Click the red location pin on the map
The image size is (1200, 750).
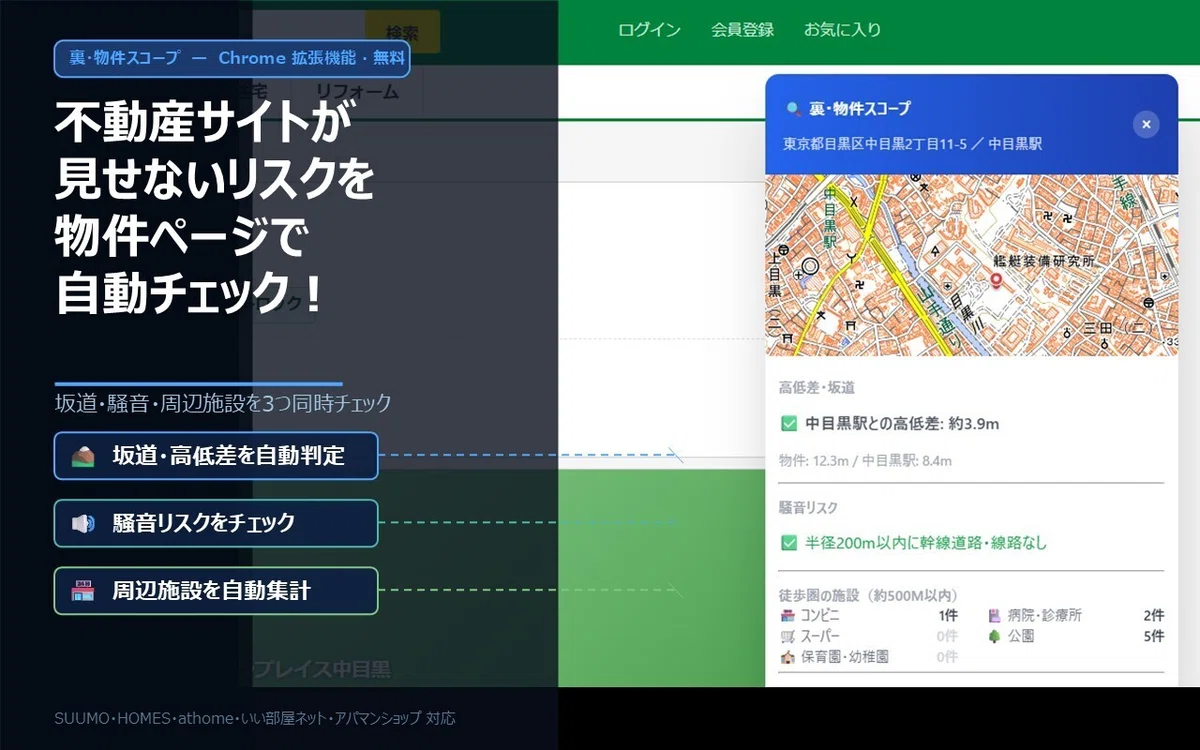(x=996, y=283)
